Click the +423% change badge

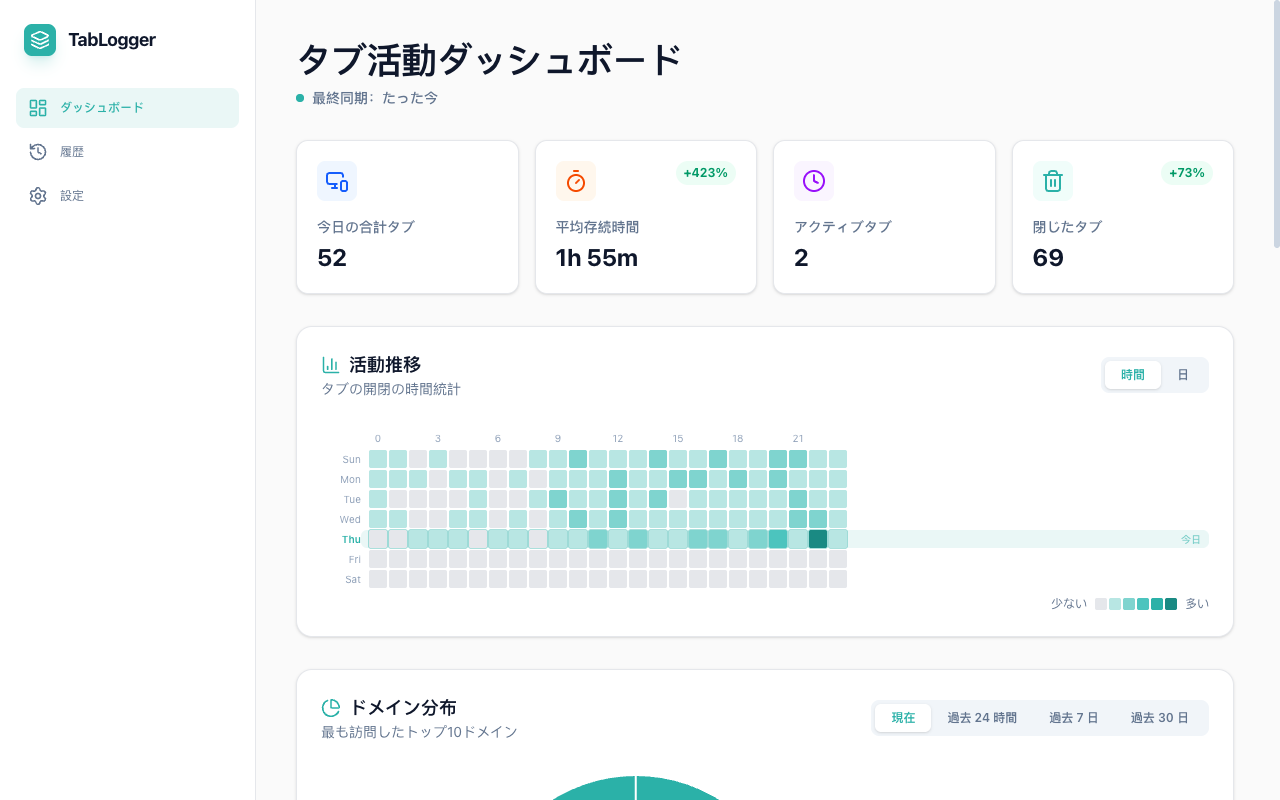[x=705, y=173]
